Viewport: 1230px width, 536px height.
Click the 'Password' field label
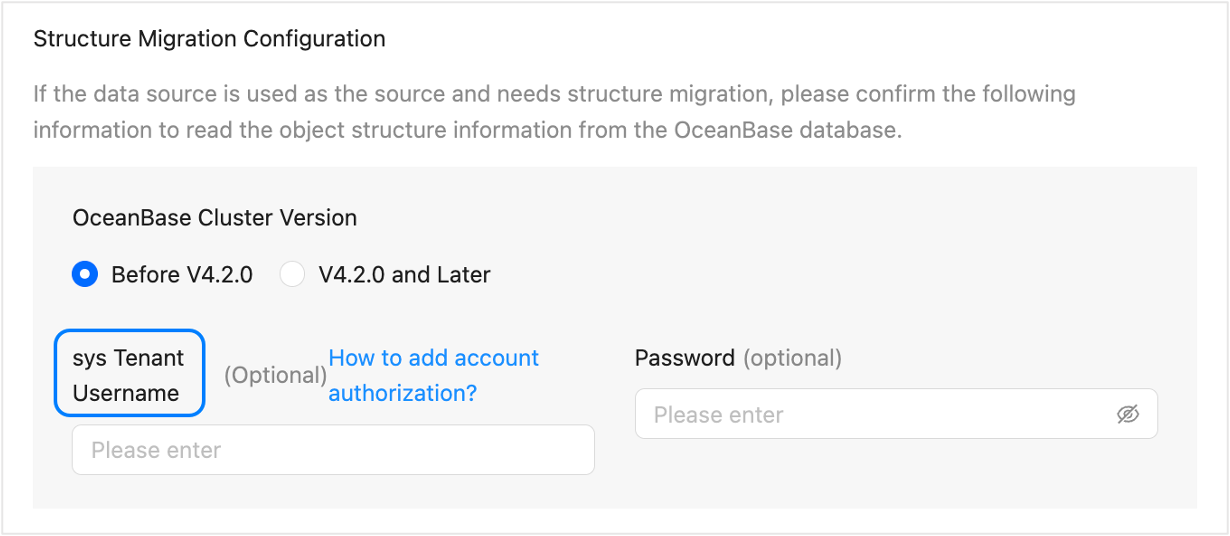coord(685,358)
